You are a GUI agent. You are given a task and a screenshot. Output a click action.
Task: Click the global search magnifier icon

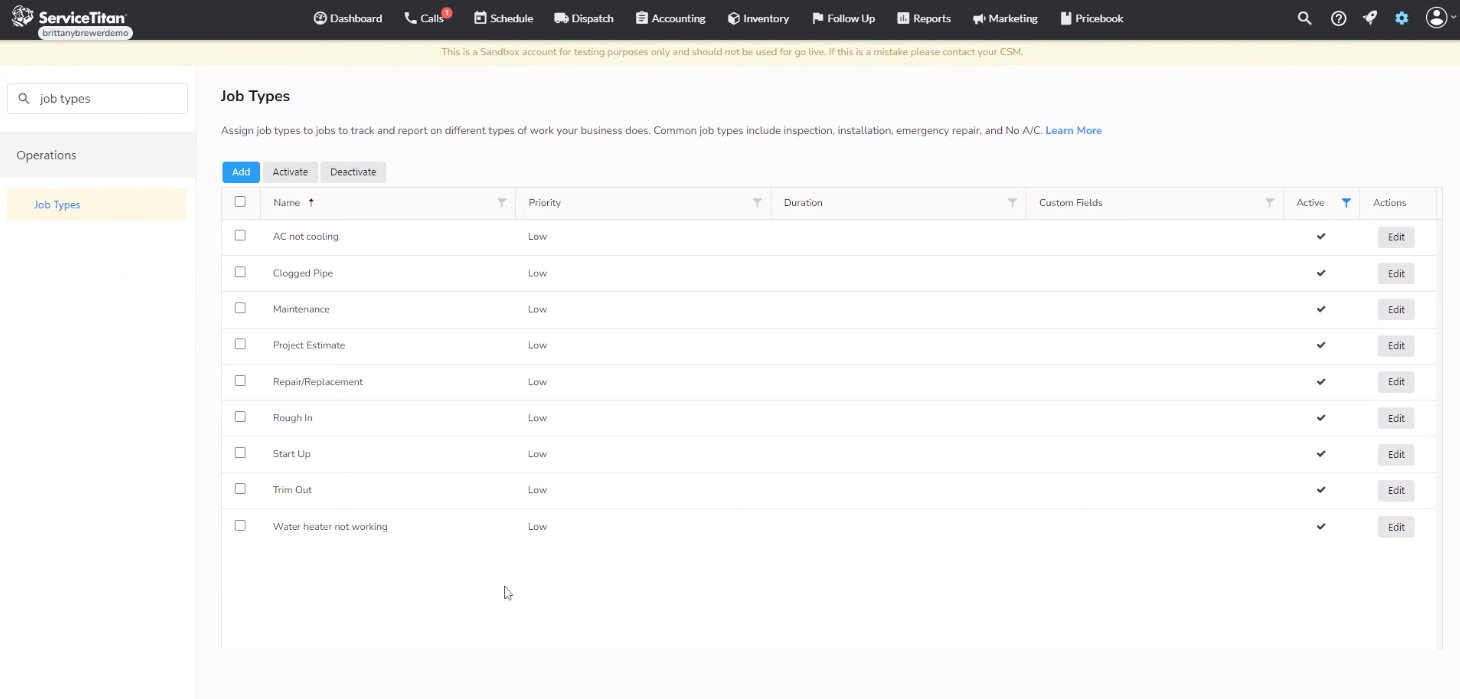(1304, 18)
